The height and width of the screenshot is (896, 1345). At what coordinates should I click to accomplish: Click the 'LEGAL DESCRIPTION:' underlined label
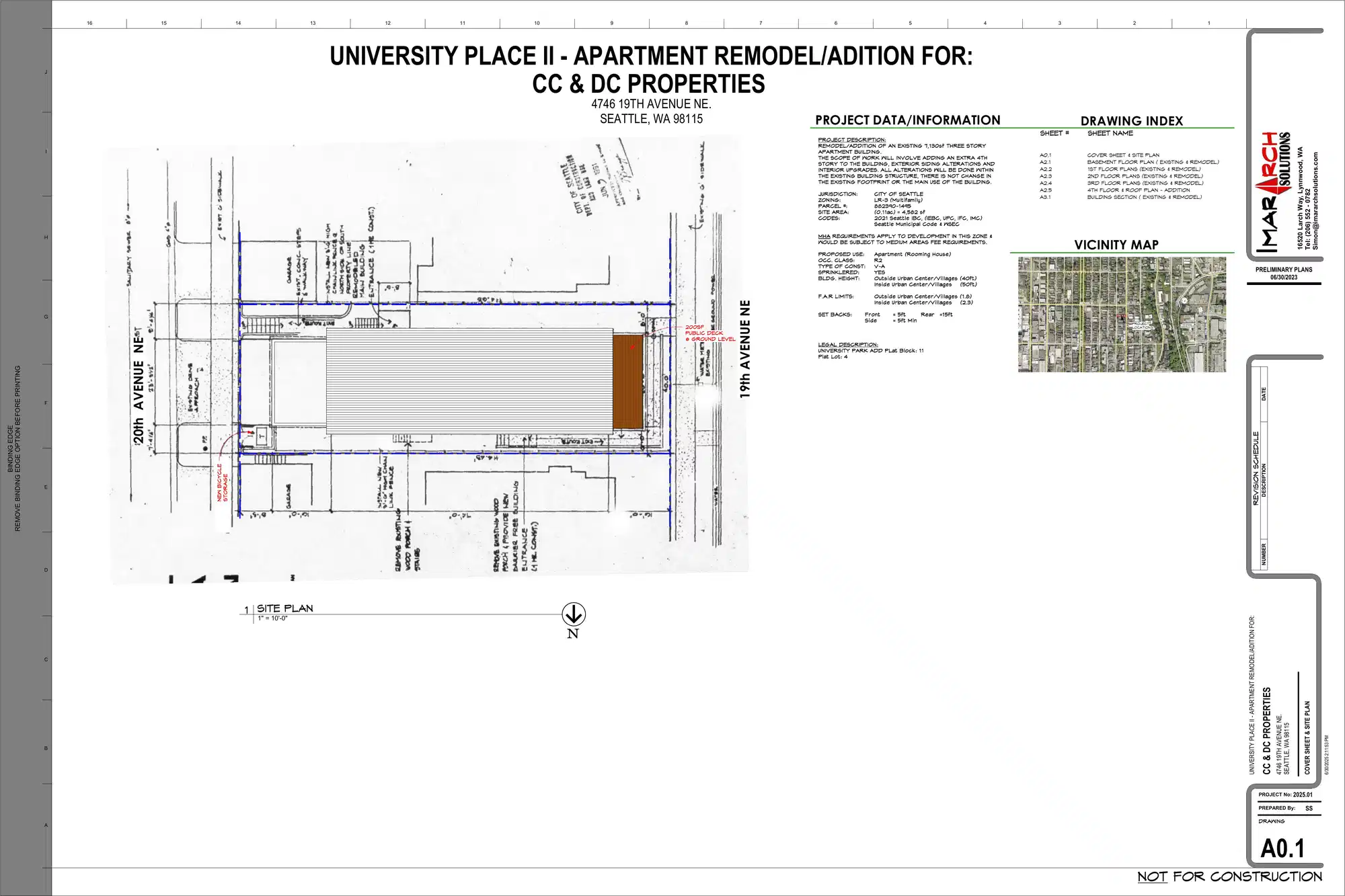coord(848,345)
